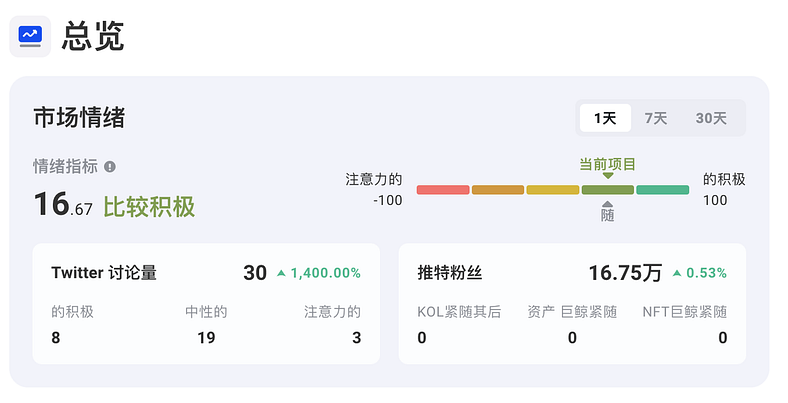
Task: Switch to the 30天 time range tab
Action: pos(711,118)
